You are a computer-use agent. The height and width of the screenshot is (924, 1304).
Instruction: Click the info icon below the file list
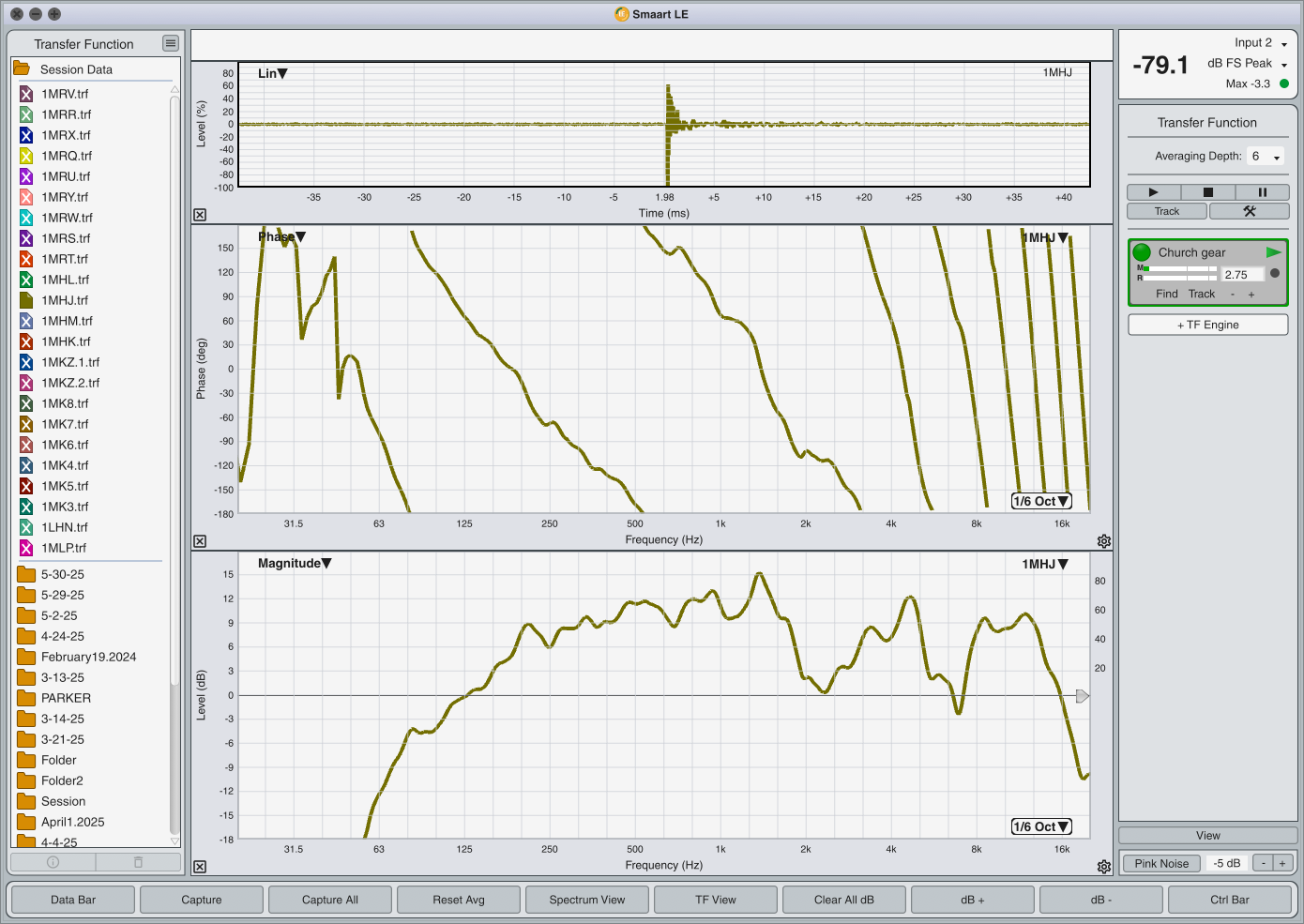point(53,861)
